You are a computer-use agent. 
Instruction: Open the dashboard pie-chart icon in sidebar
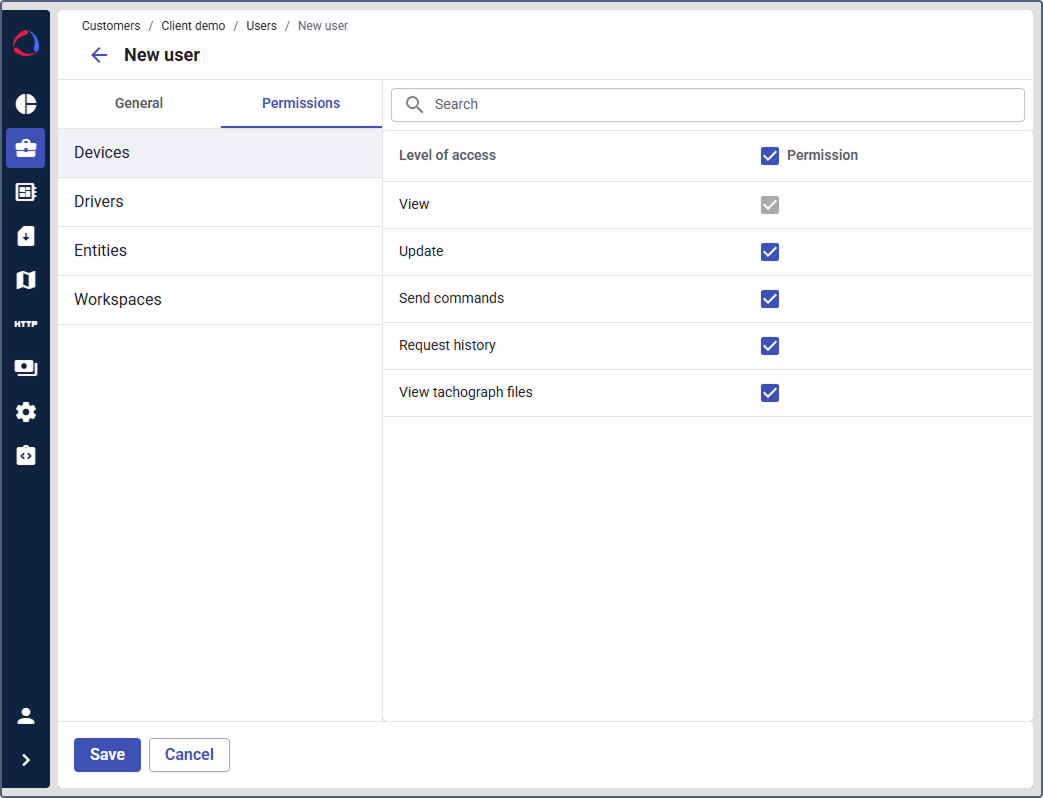25,103
